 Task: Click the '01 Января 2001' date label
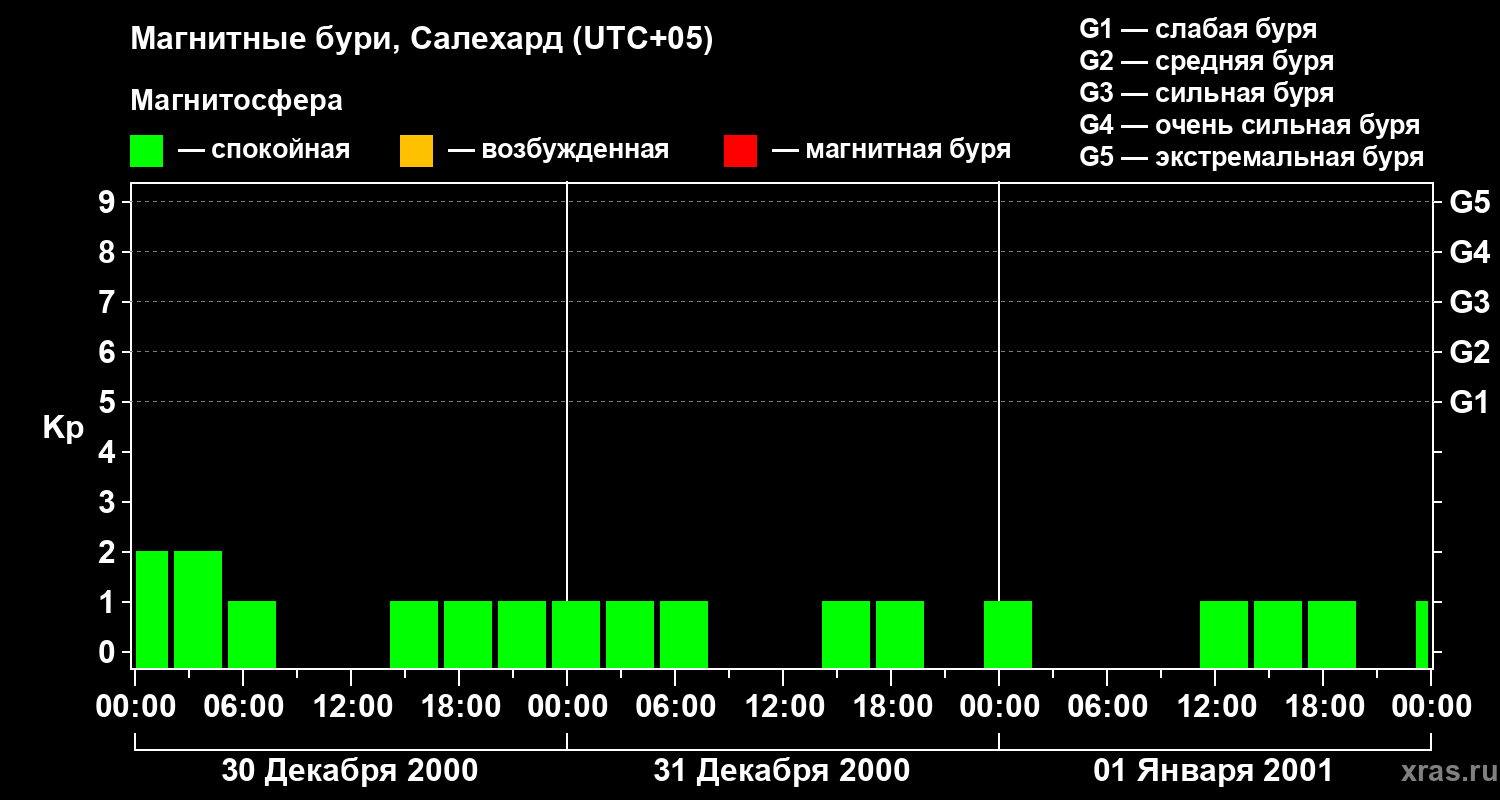point(1213,771)
